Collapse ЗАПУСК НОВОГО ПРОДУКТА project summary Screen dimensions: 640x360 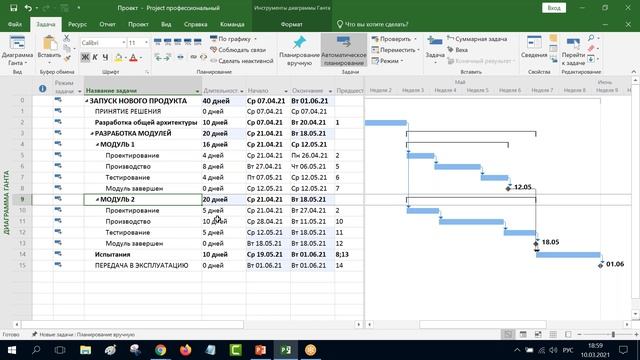point(87,101)
